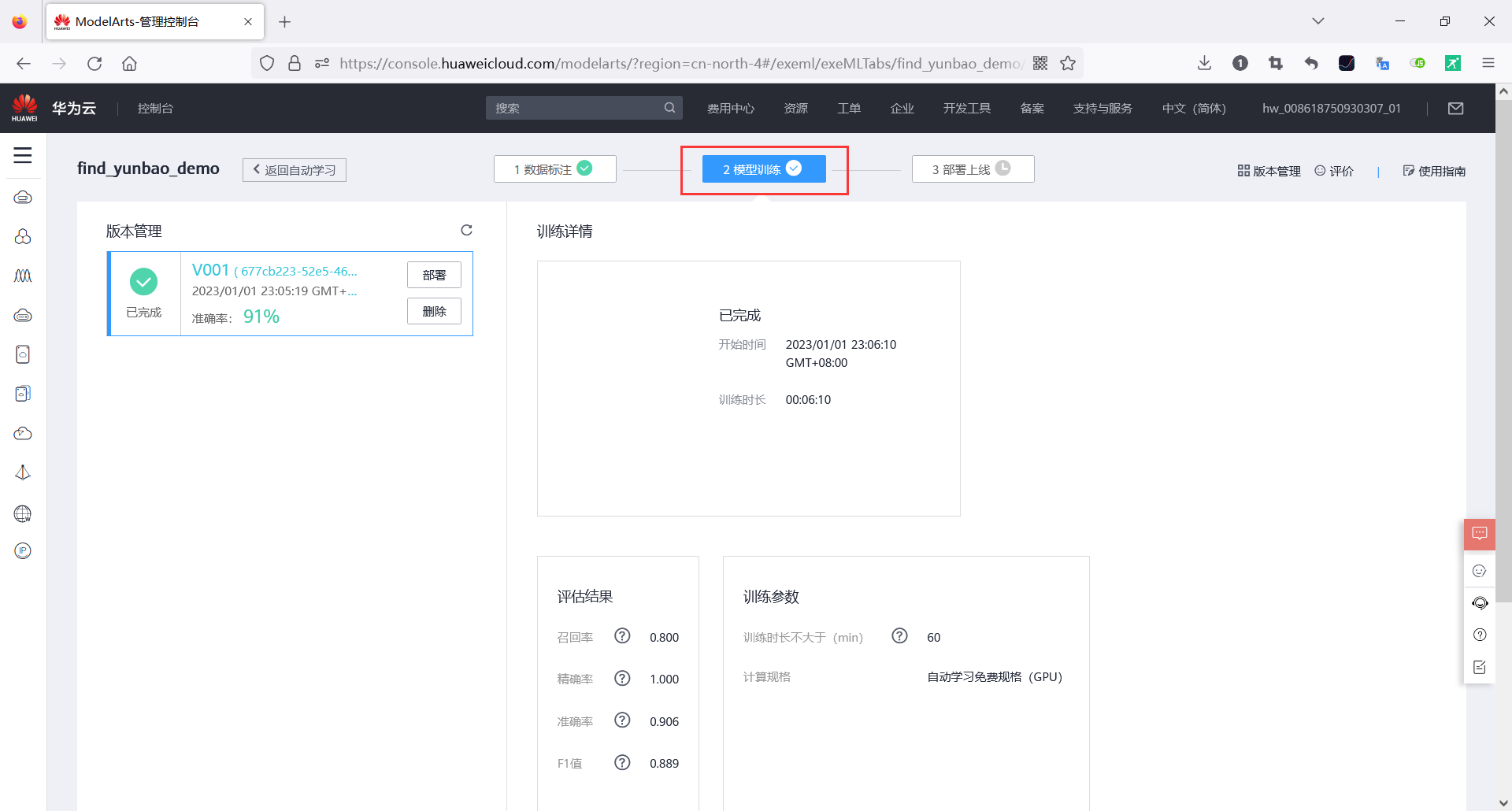This screenshot has height=811, width=1512.
Task: Open the mail messages icon in header
Action: 1455,109
